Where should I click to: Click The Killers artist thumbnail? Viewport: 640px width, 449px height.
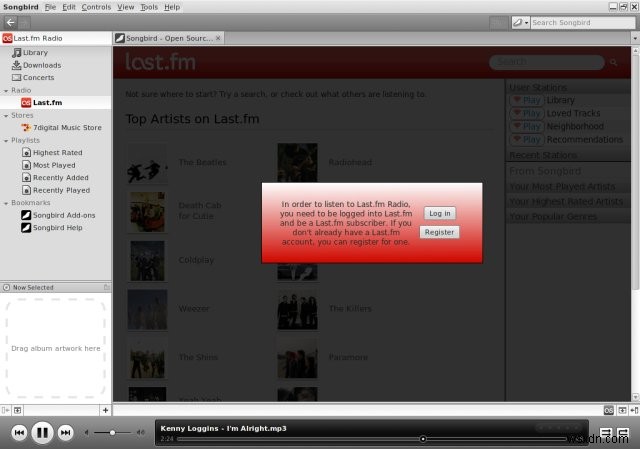click(297, 309)
